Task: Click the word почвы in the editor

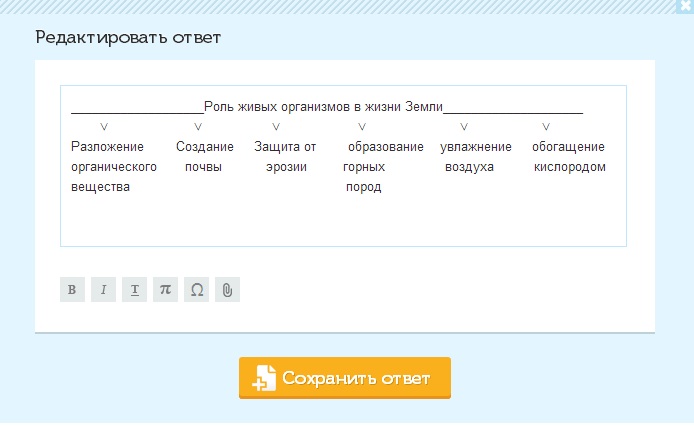Action: (x=203, y=167)
